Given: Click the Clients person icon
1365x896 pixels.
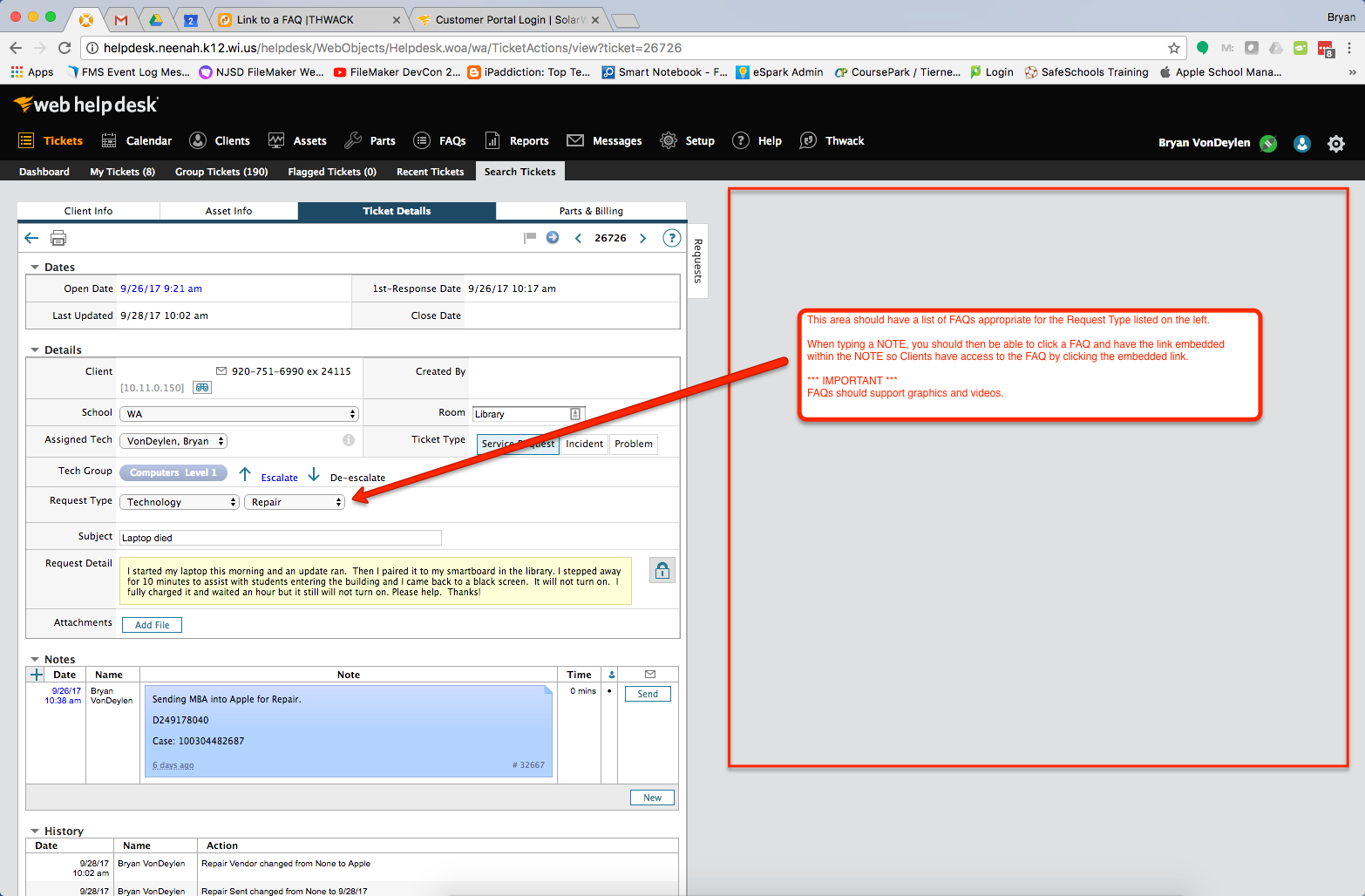Looking at the screenshot, I should [x=198, y=140].
